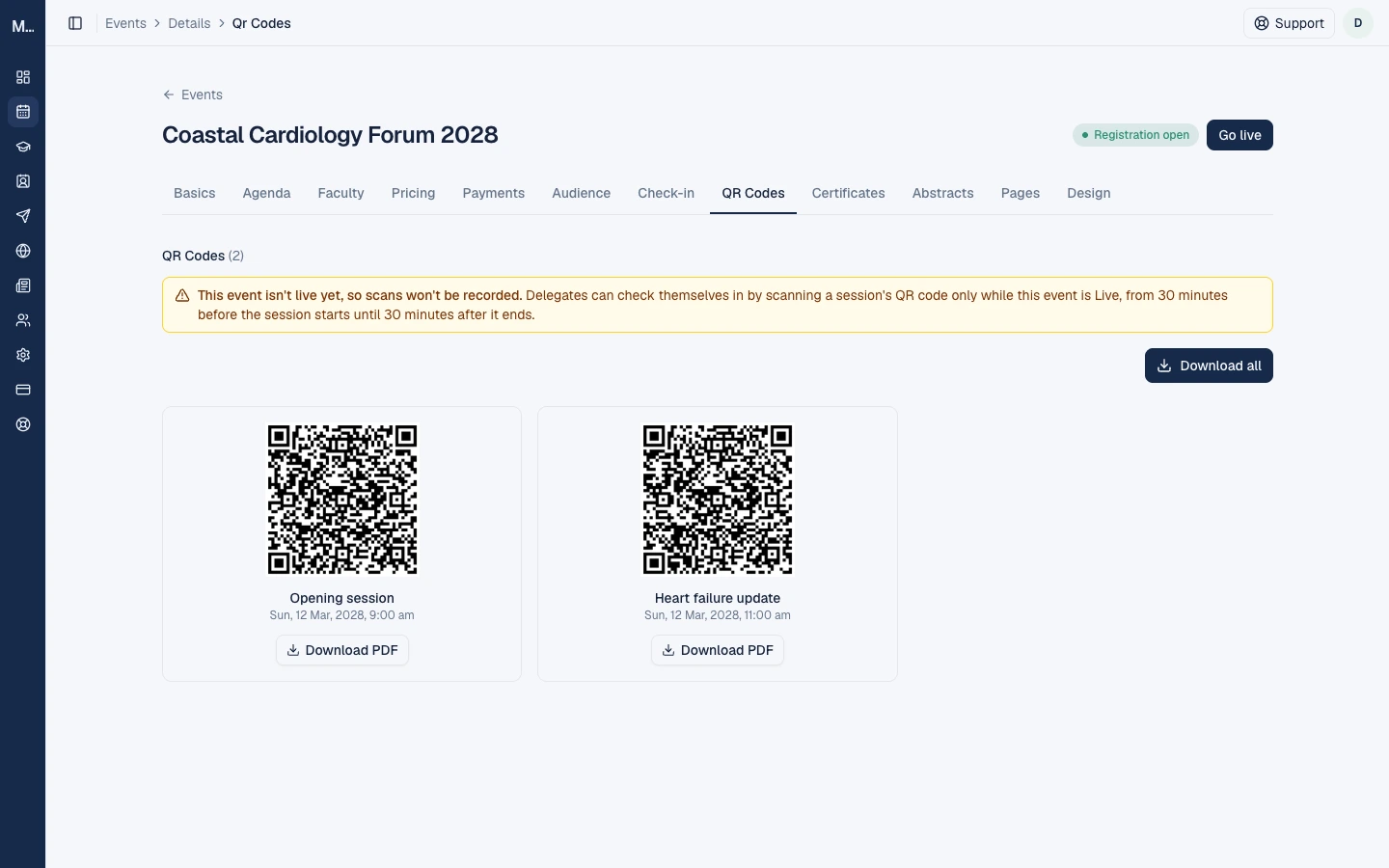Open the users icon in sidebar
The width and height of the screenshot is (1389, 868).
pos(23,320)
